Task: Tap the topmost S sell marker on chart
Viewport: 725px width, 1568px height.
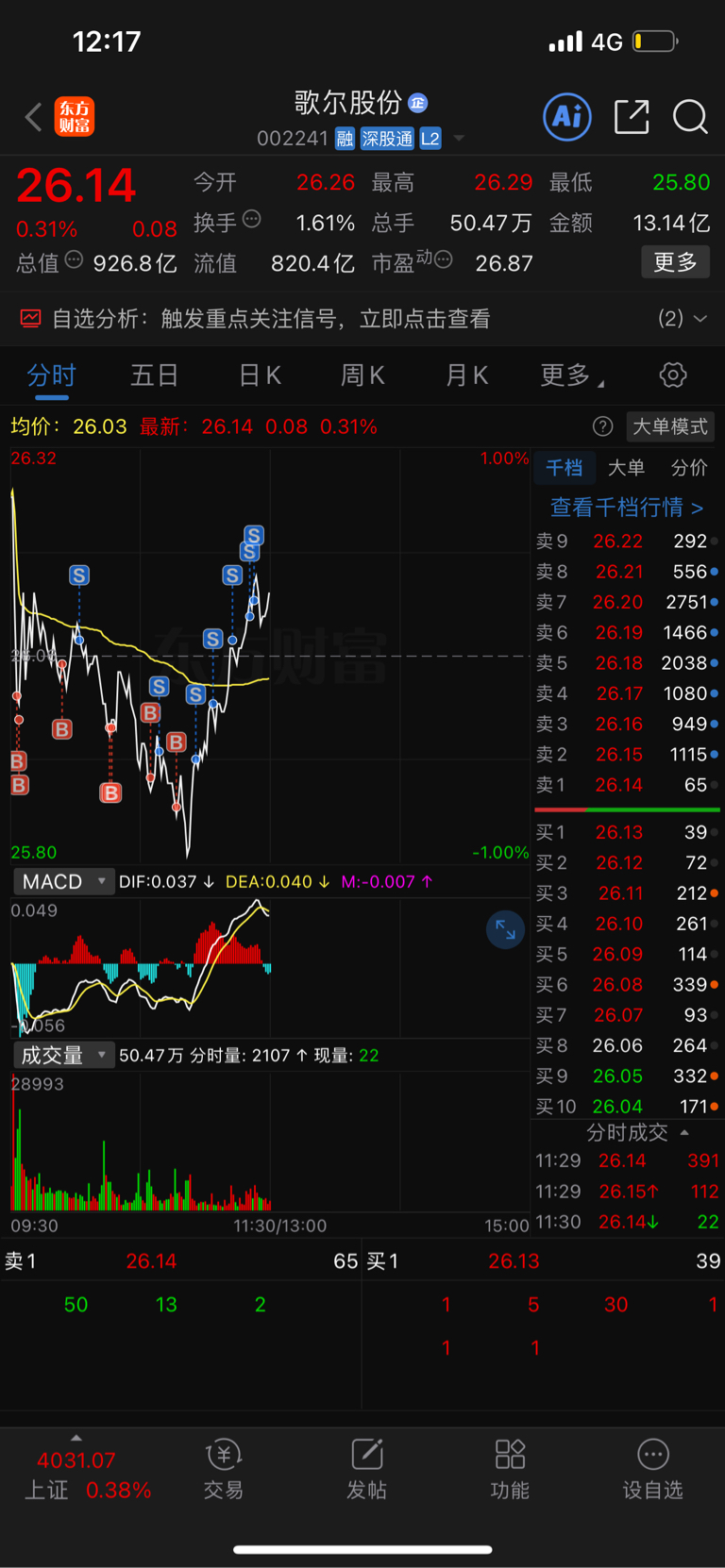Action: coord(254,536)
